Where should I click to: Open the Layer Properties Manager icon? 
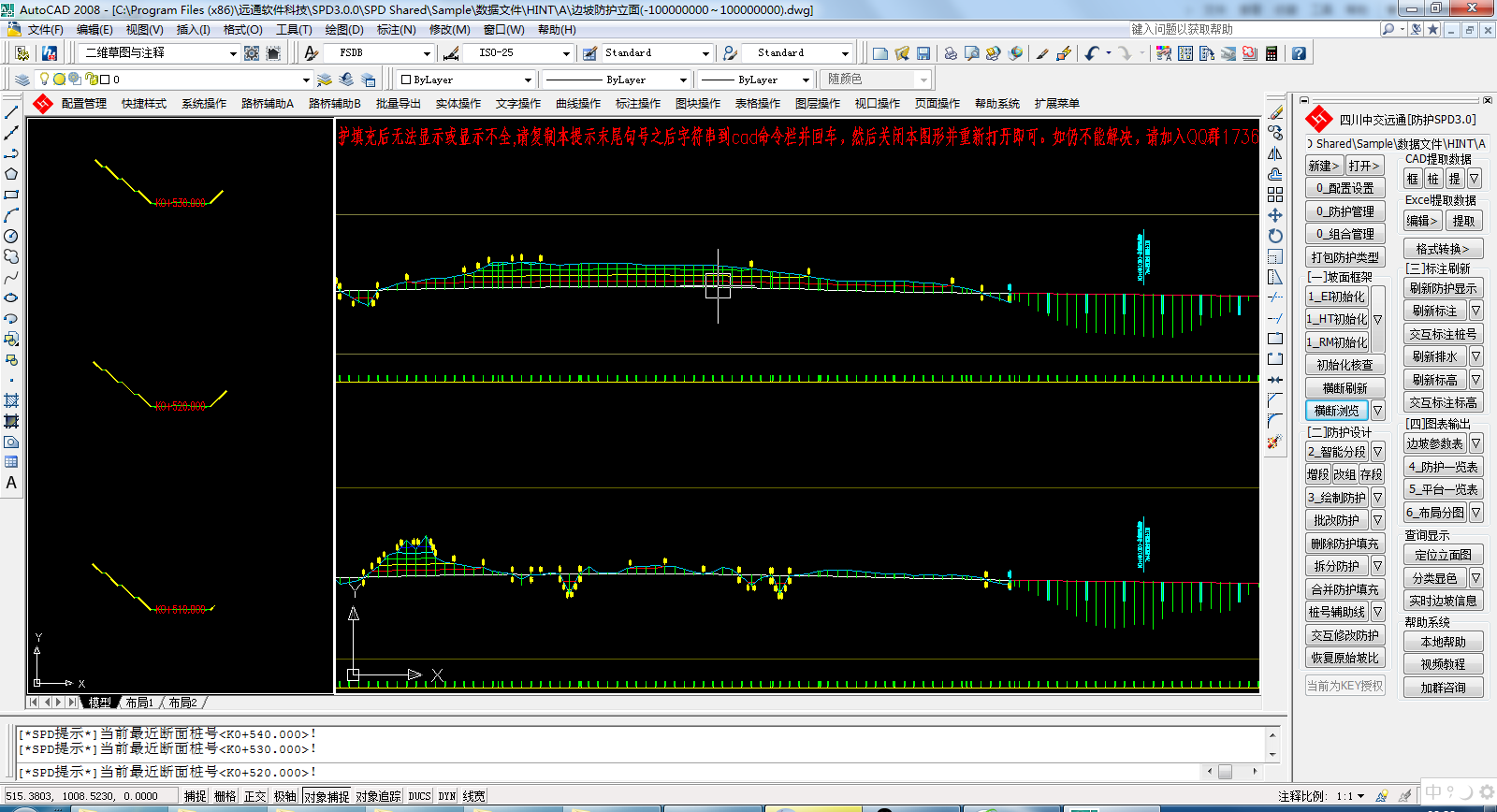[22, 80]
